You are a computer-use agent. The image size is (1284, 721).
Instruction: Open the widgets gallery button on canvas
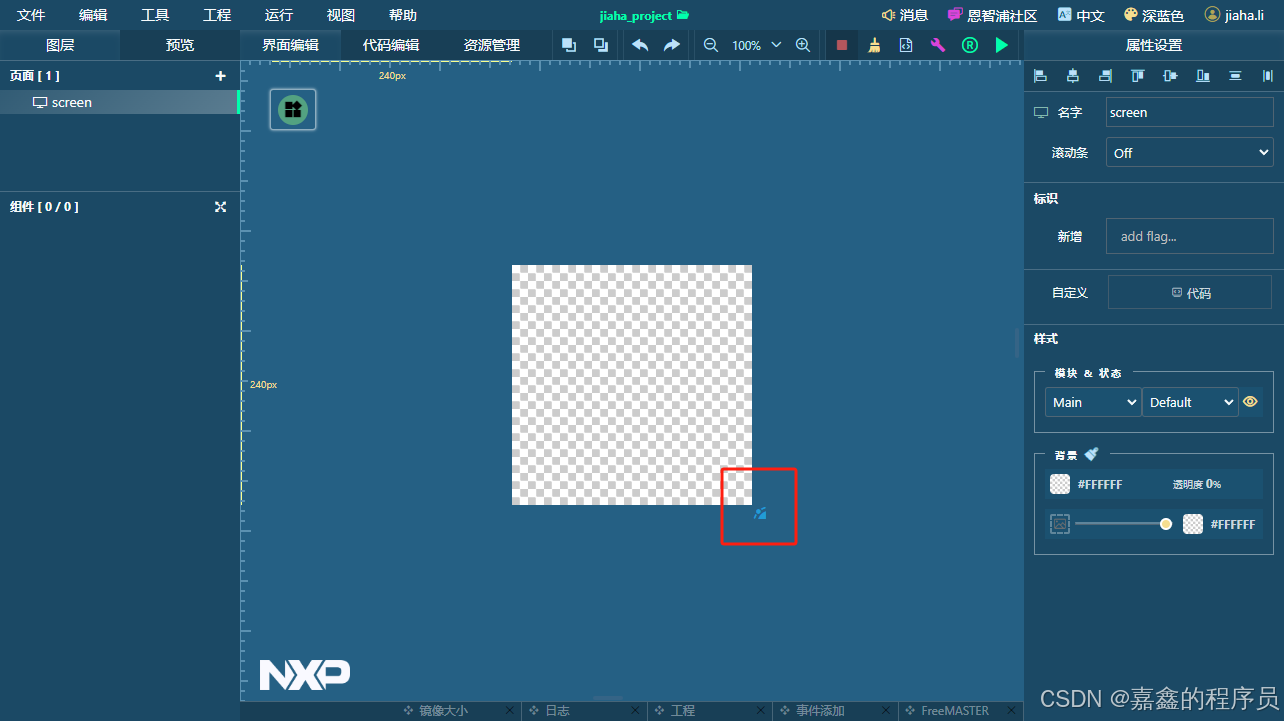pos(293,109)
